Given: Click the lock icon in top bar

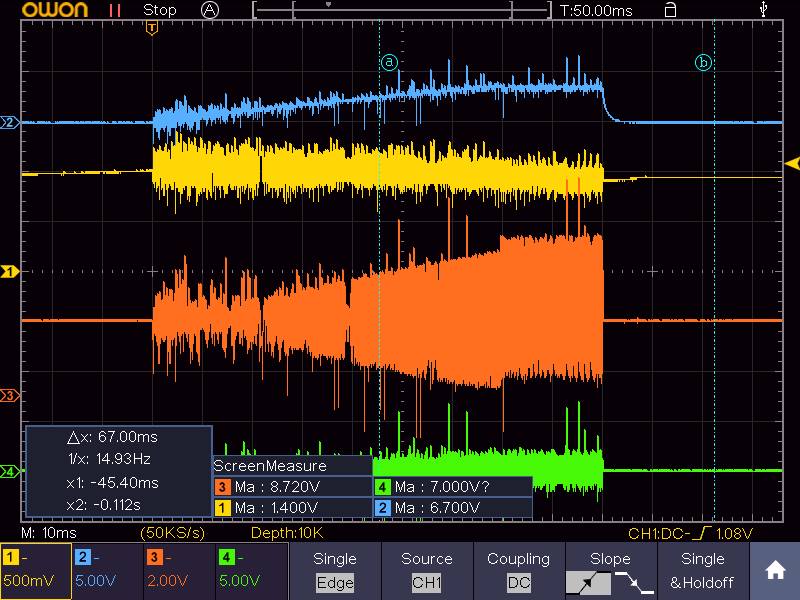Looking at the screenshot, I should tap(670, 10).
